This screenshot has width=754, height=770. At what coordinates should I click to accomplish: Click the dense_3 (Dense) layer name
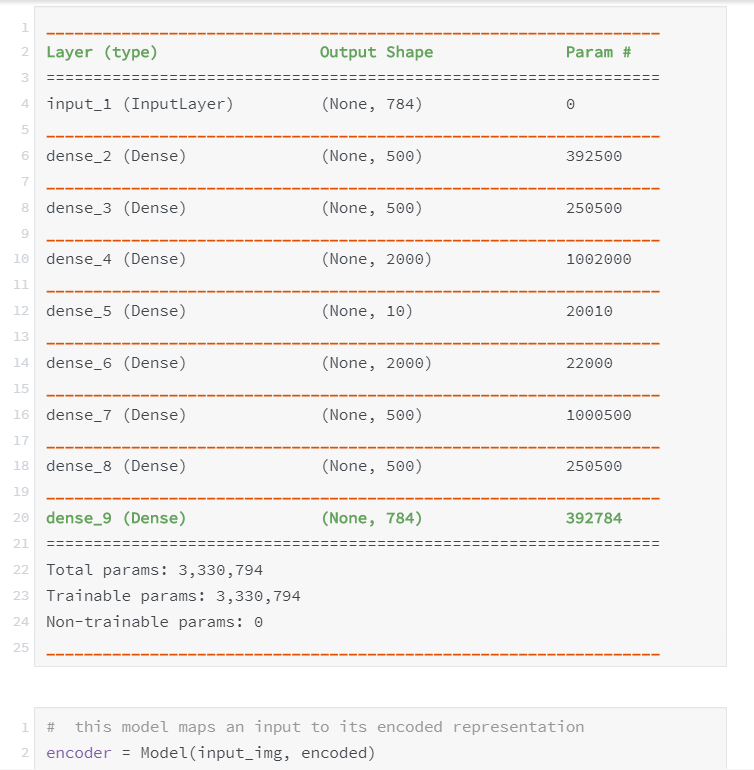(x=116, y=208)
